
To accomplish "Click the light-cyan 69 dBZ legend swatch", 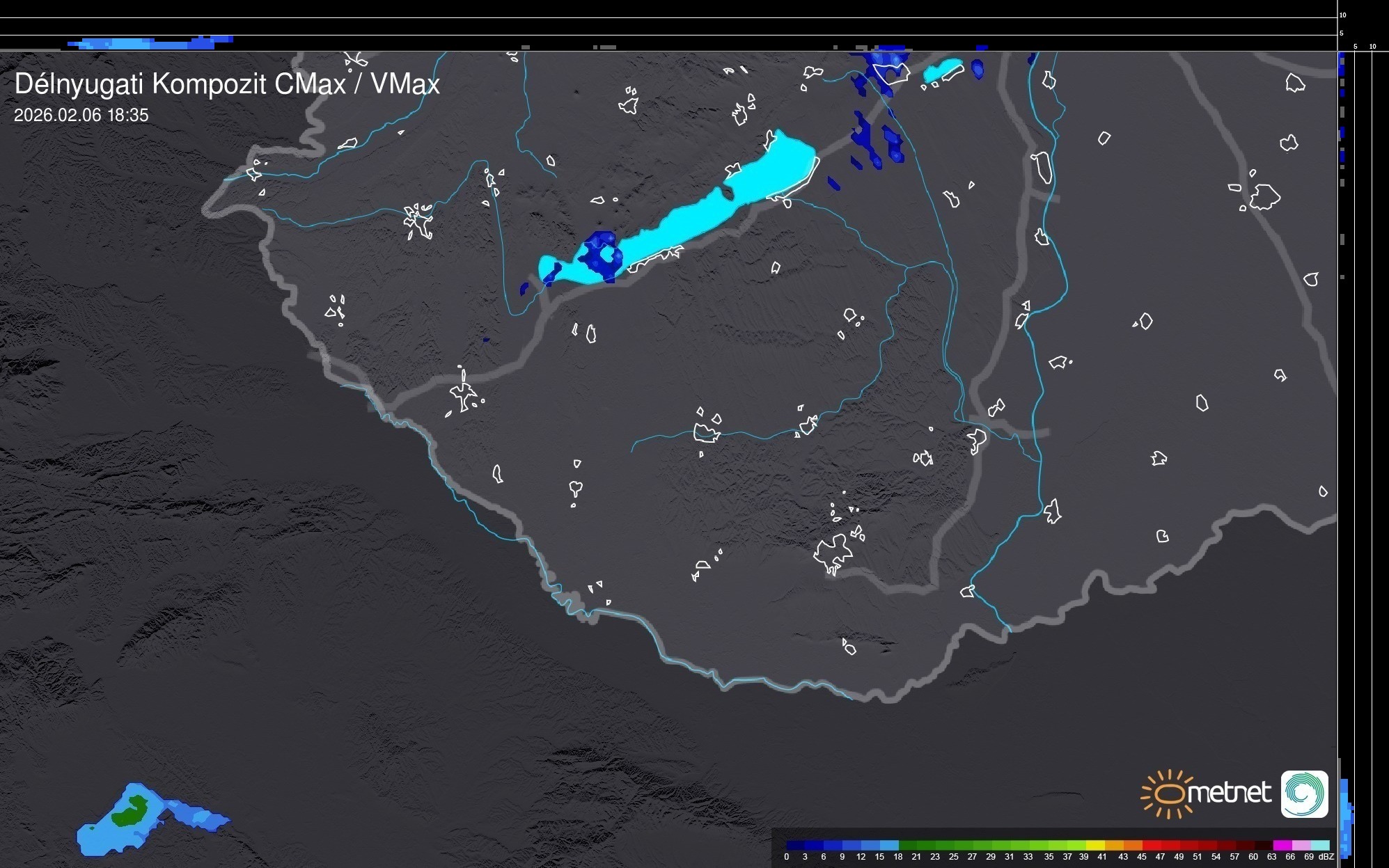I will tap(1320, 845).
